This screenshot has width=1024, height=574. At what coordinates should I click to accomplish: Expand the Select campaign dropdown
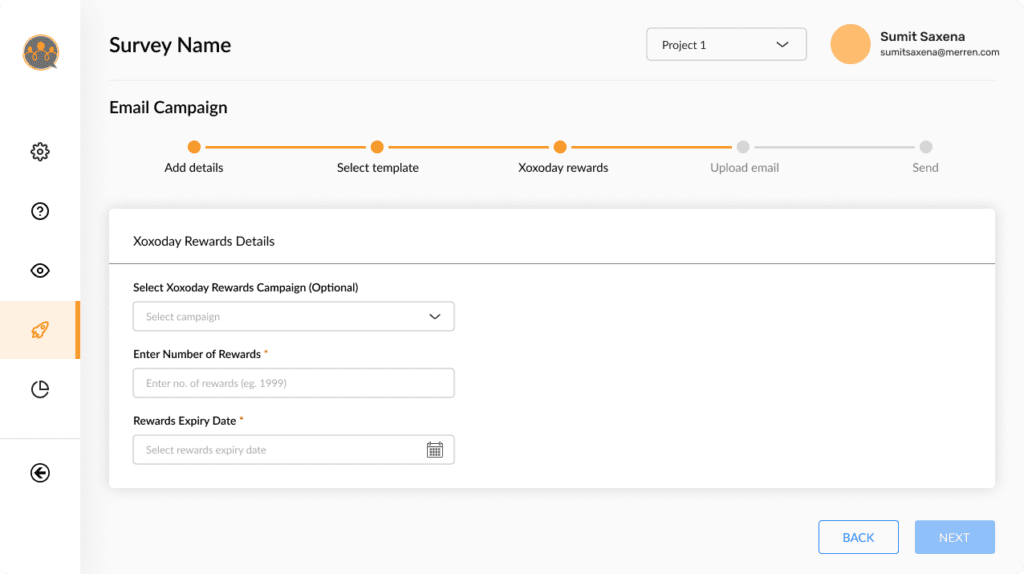coord(293,317)
